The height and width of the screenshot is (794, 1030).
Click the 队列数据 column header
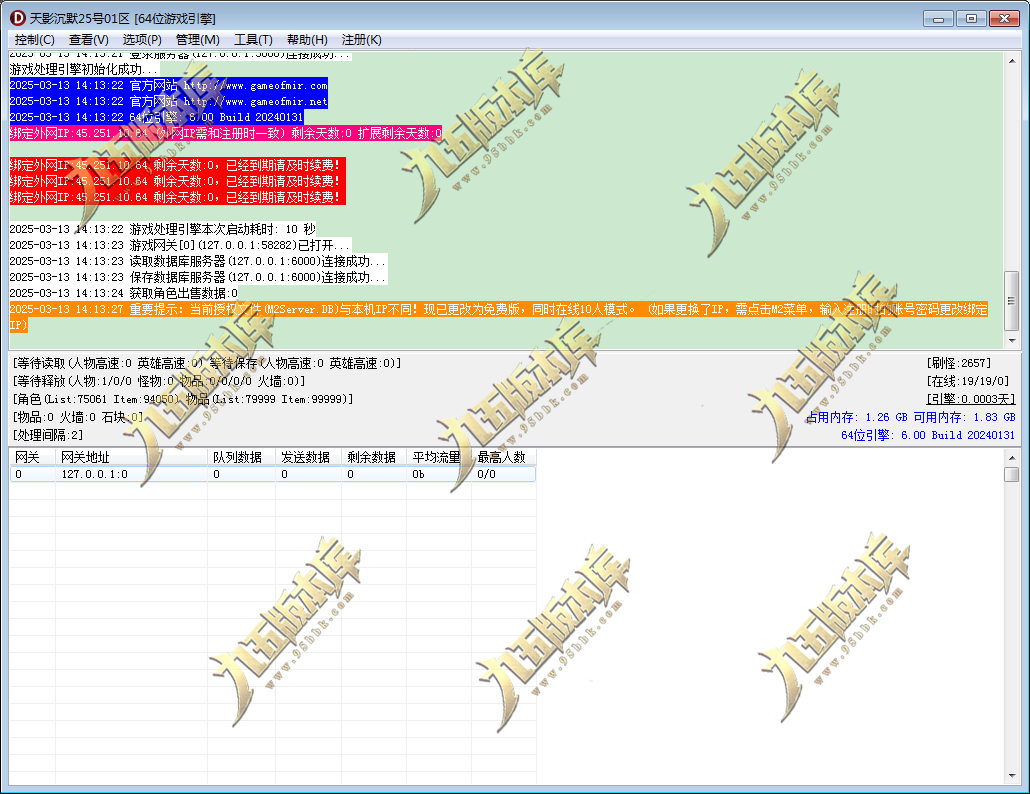point(242,457)
